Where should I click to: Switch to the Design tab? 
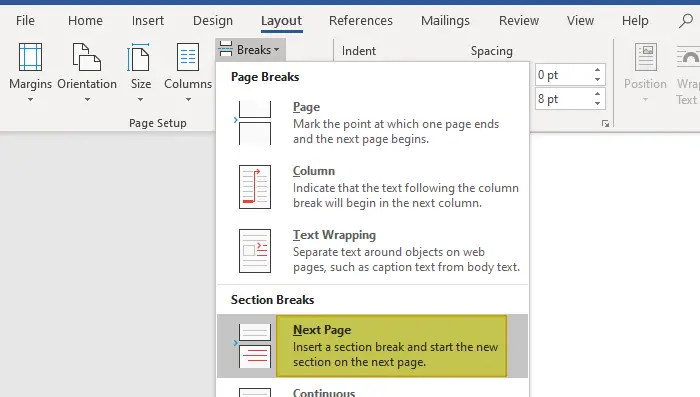[213, 21]
